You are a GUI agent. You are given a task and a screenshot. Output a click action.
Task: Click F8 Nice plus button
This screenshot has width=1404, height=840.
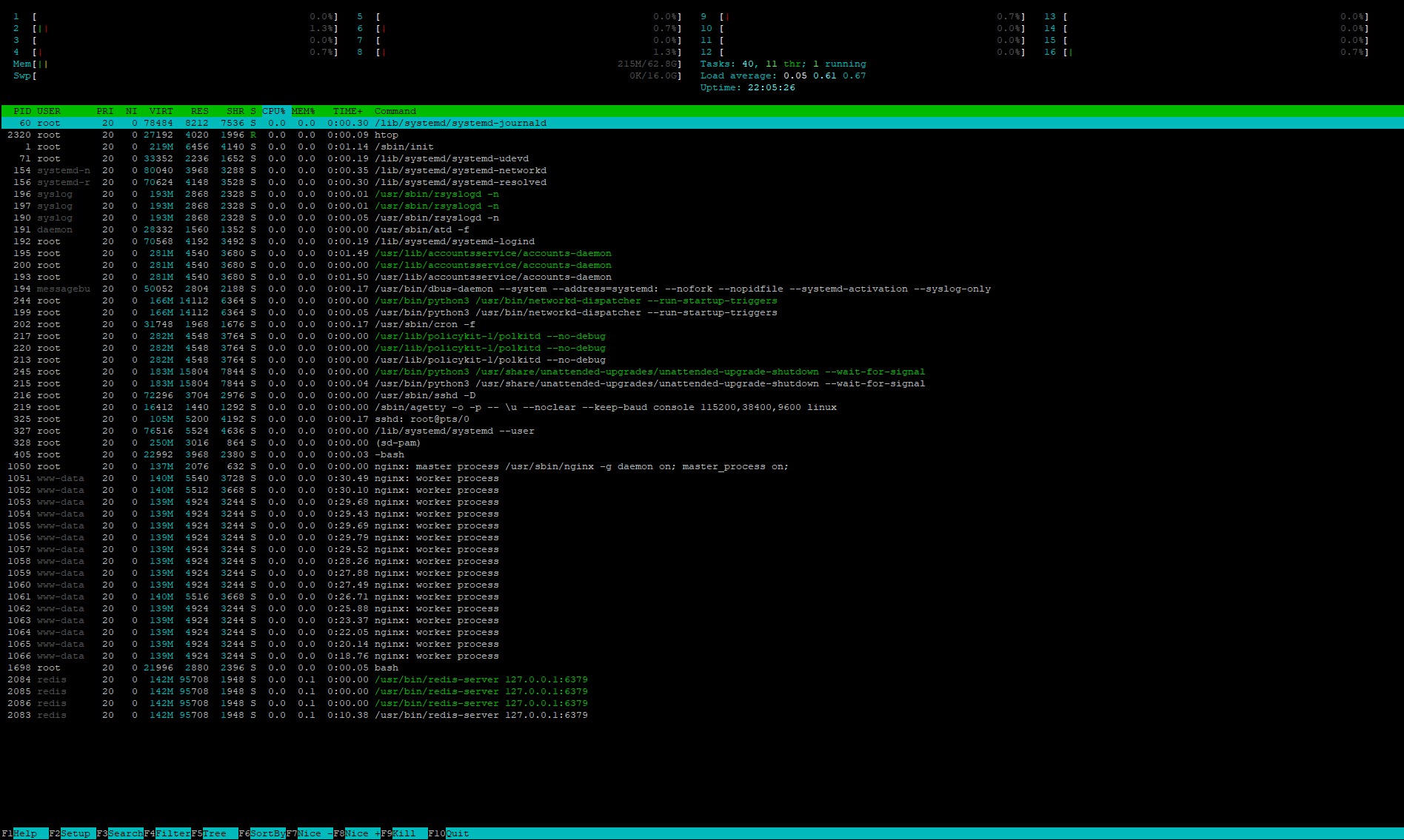pyautogui.click(x=356, y=833)
